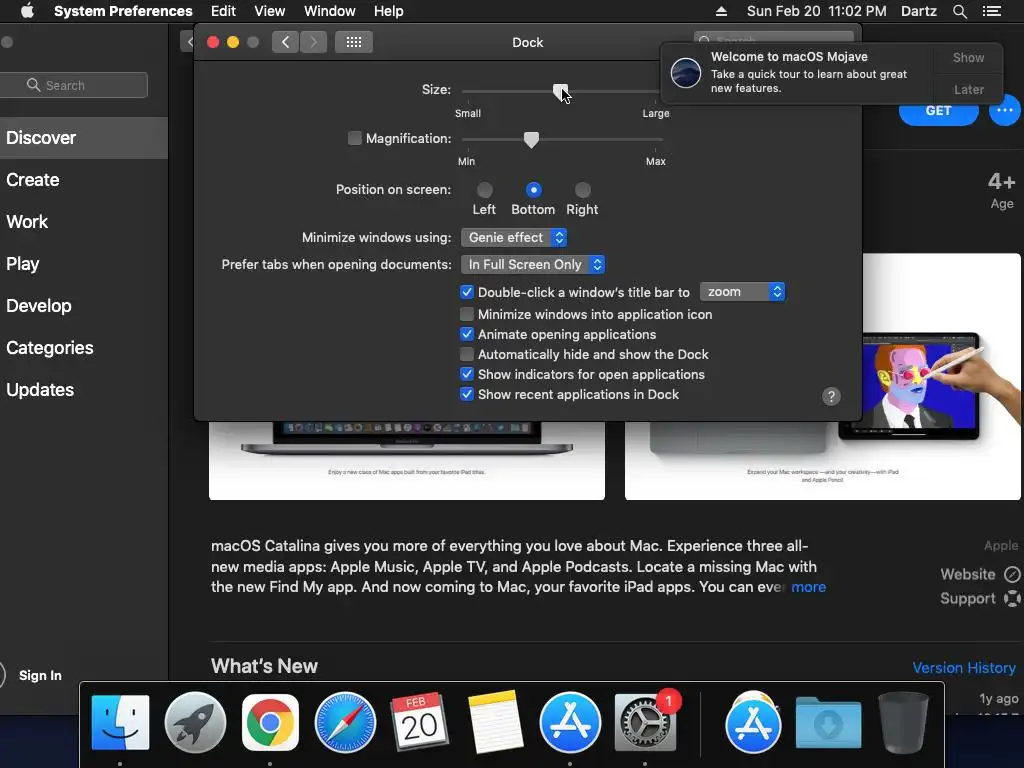Open In Full Screen Only tabs dropdown
Screen dimensions: 1024x768
(533, 264)
